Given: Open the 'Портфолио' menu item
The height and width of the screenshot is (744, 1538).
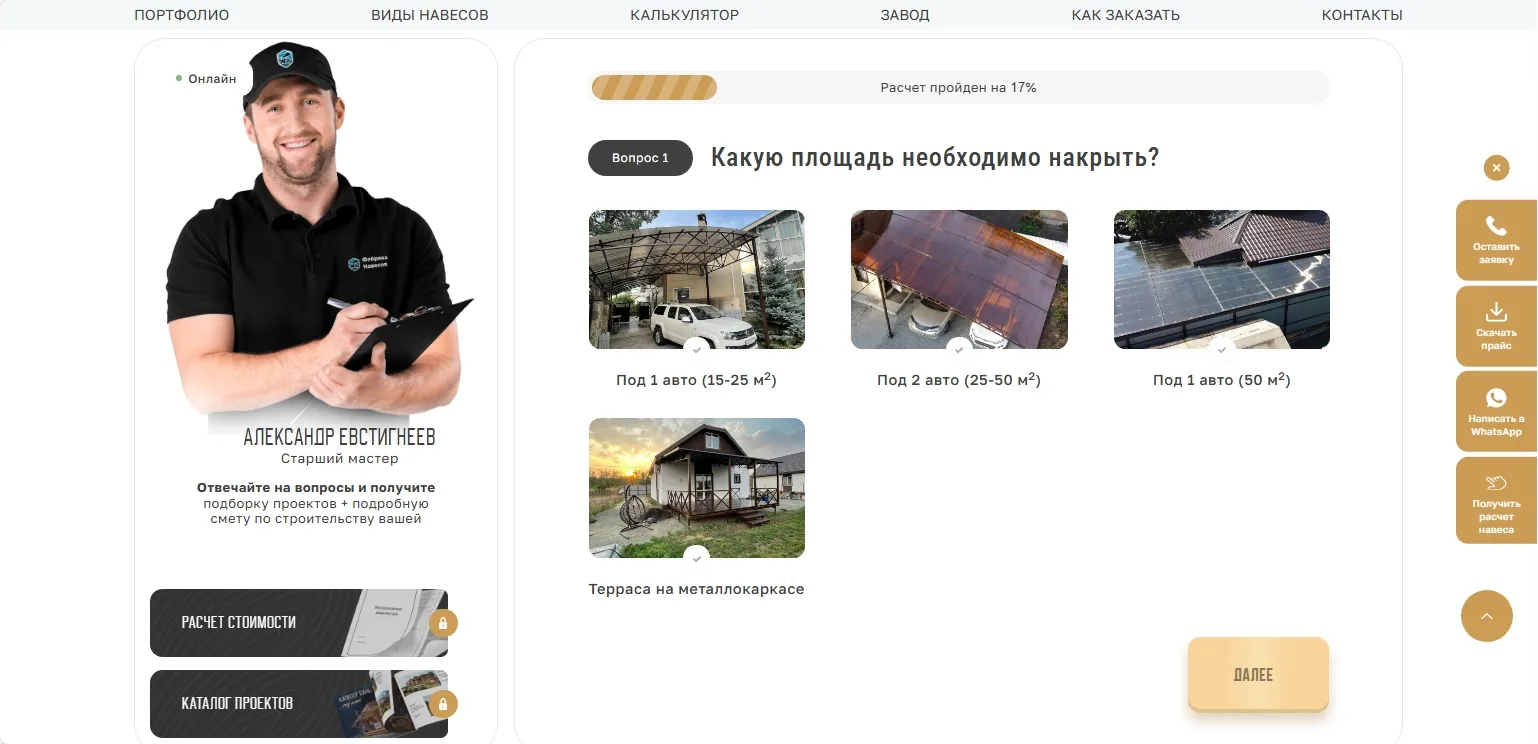Looking at the screenshot, I should tap(182, 15).
